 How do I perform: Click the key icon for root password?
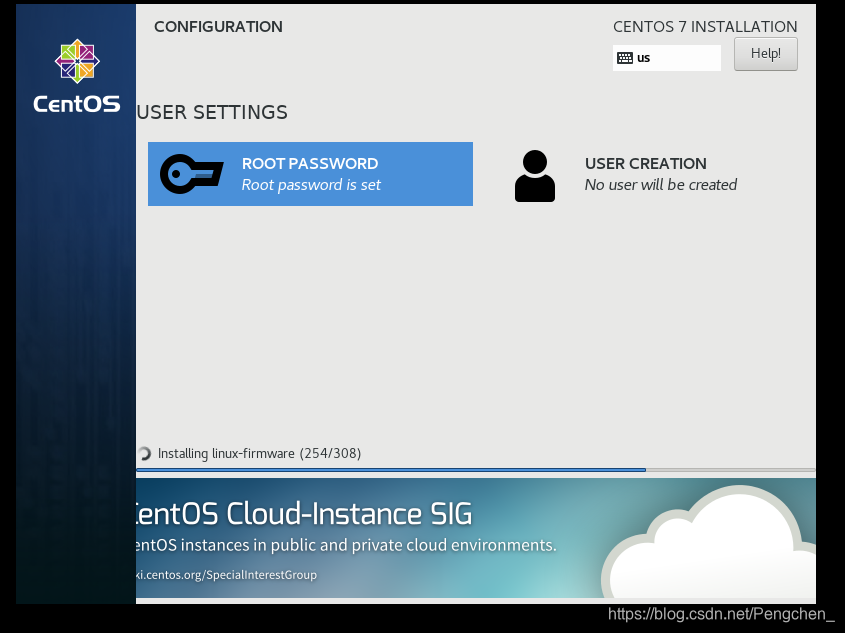pyautogui.click(x=192, y=174)
